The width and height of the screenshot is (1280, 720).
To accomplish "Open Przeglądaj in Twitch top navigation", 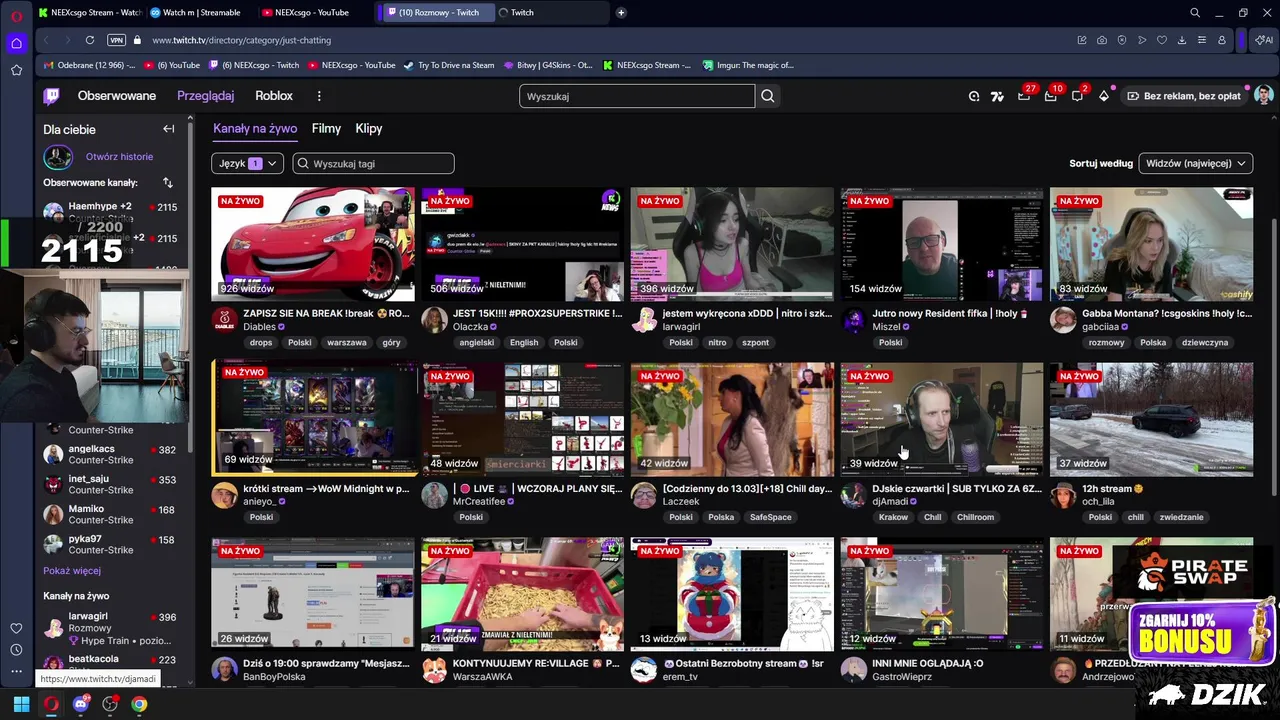I will (x=205, y=96).
